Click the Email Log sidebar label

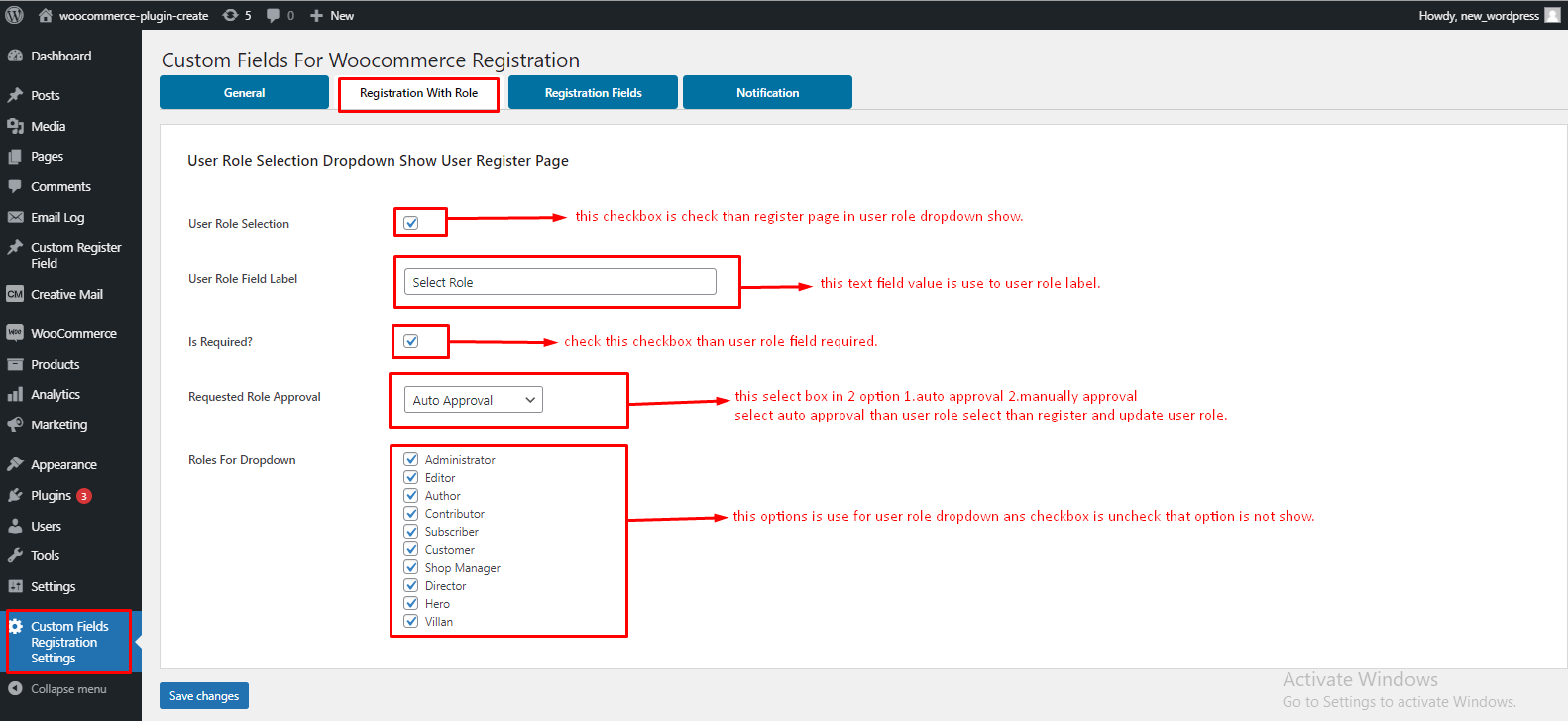[x=57, y=217]
